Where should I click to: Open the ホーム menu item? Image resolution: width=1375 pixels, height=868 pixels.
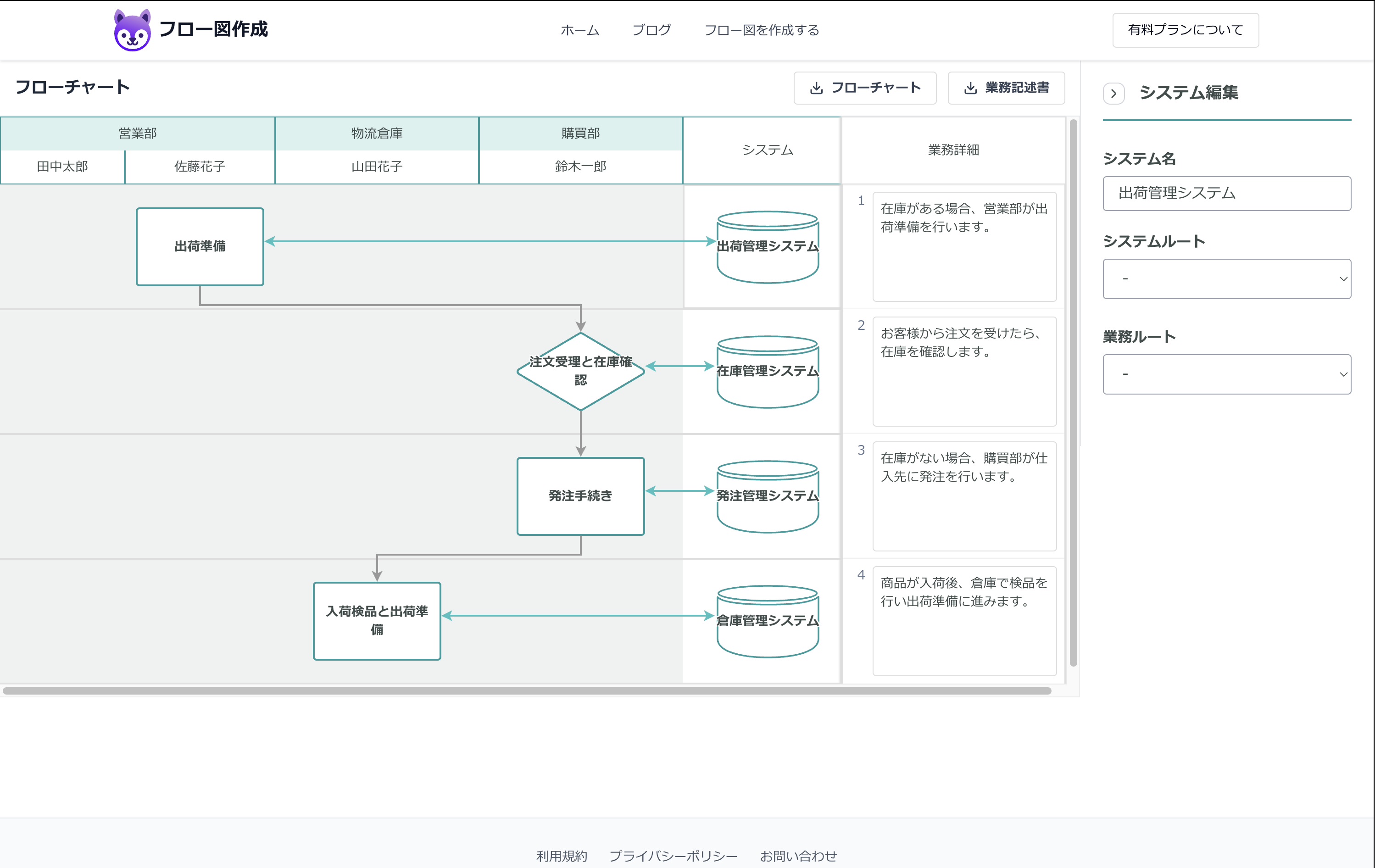pyautogui.click(x=579, y=30)
